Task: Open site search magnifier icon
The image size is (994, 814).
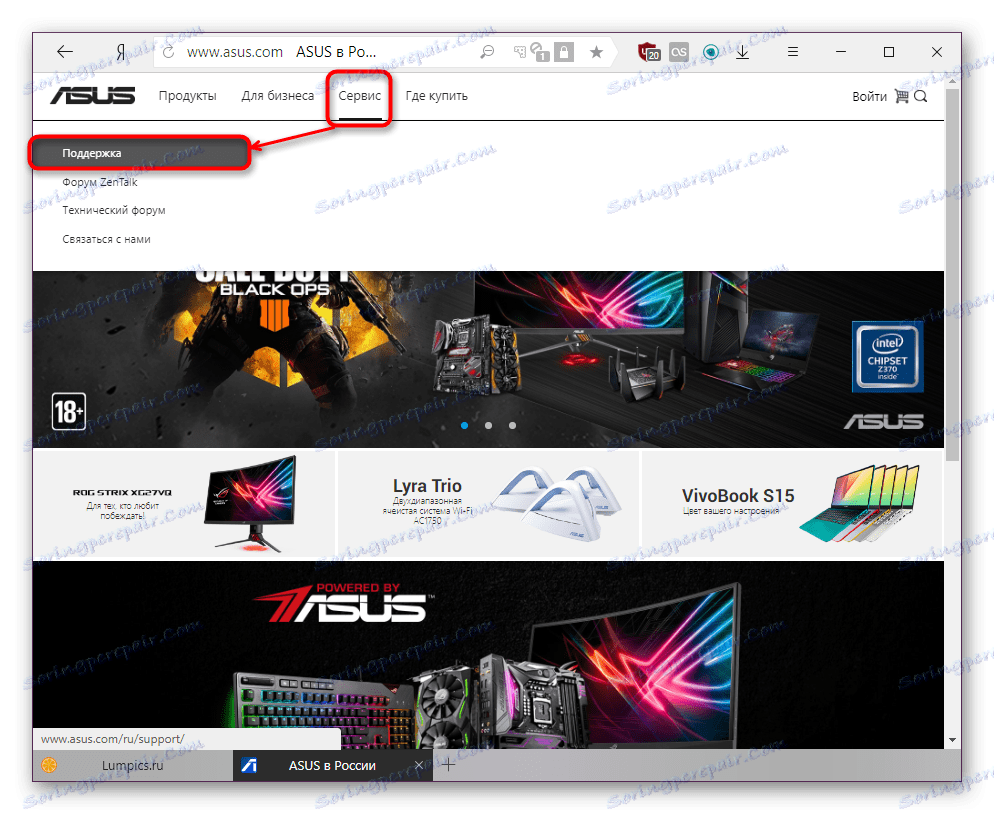Action: coord(921,96)
